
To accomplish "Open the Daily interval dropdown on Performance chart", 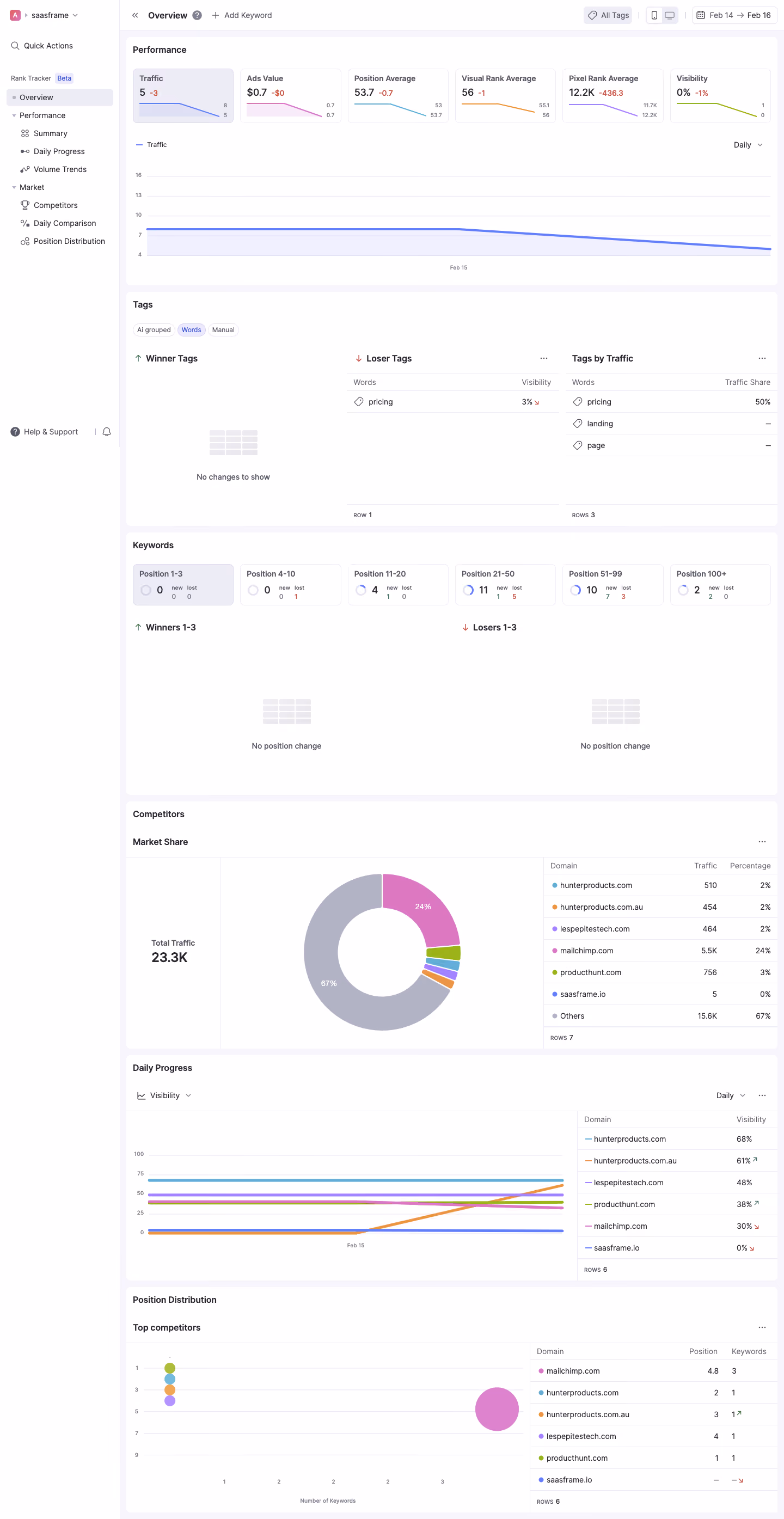I will coord(748,145).
